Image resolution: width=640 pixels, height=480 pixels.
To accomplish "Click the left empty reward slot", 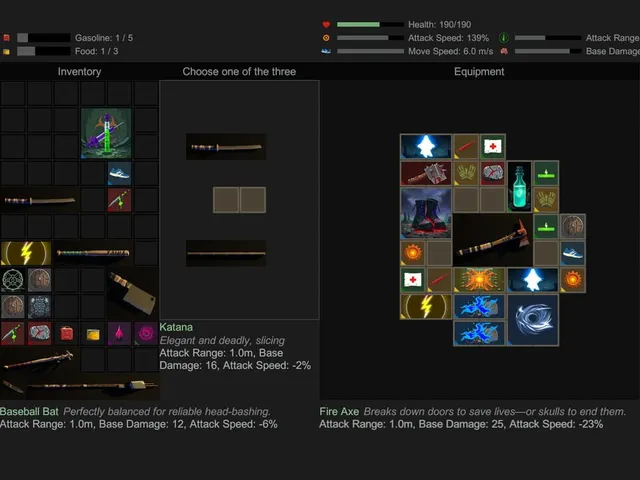I will tap(226, 200).
